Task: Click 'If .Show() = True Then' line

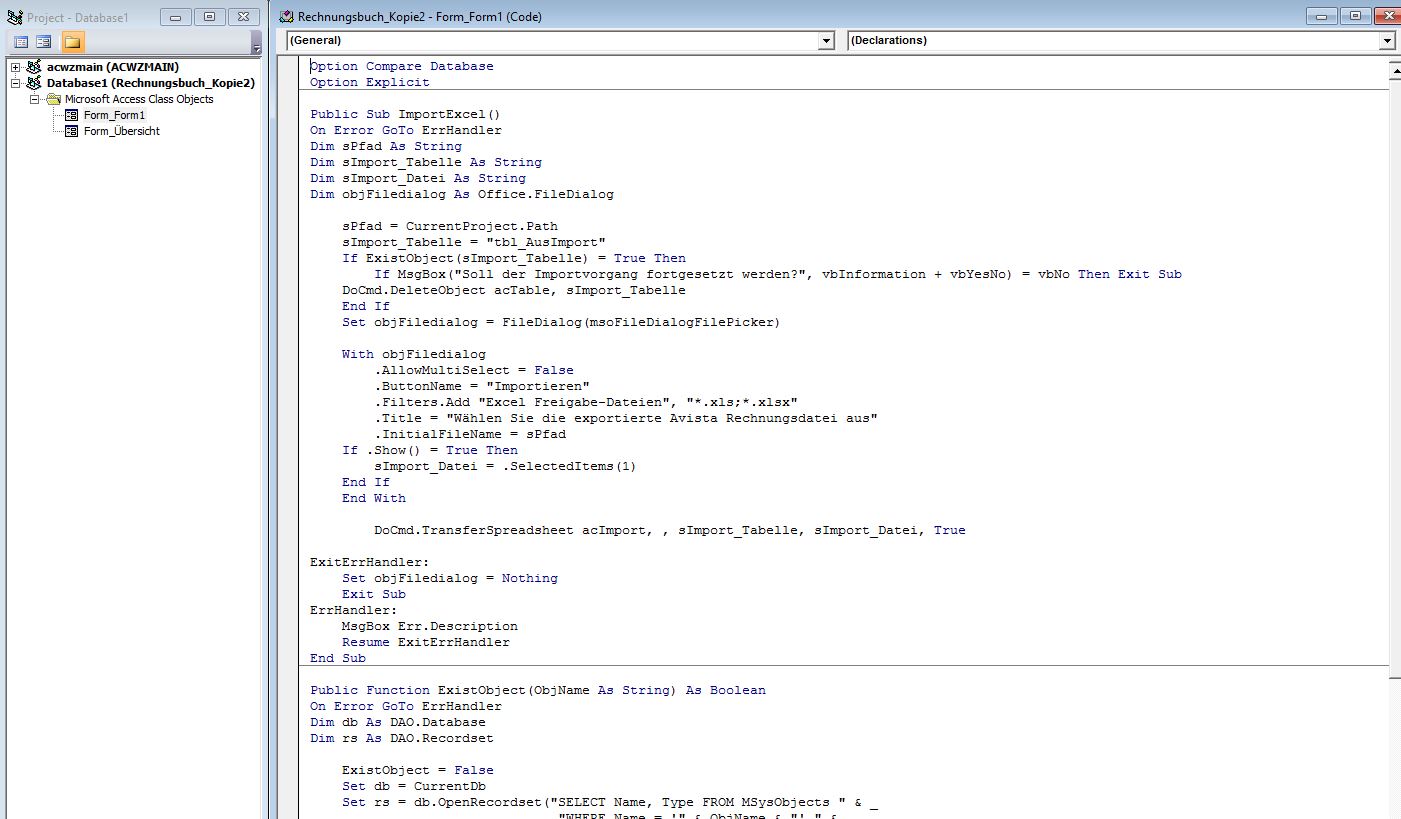Action: [430, 450]
